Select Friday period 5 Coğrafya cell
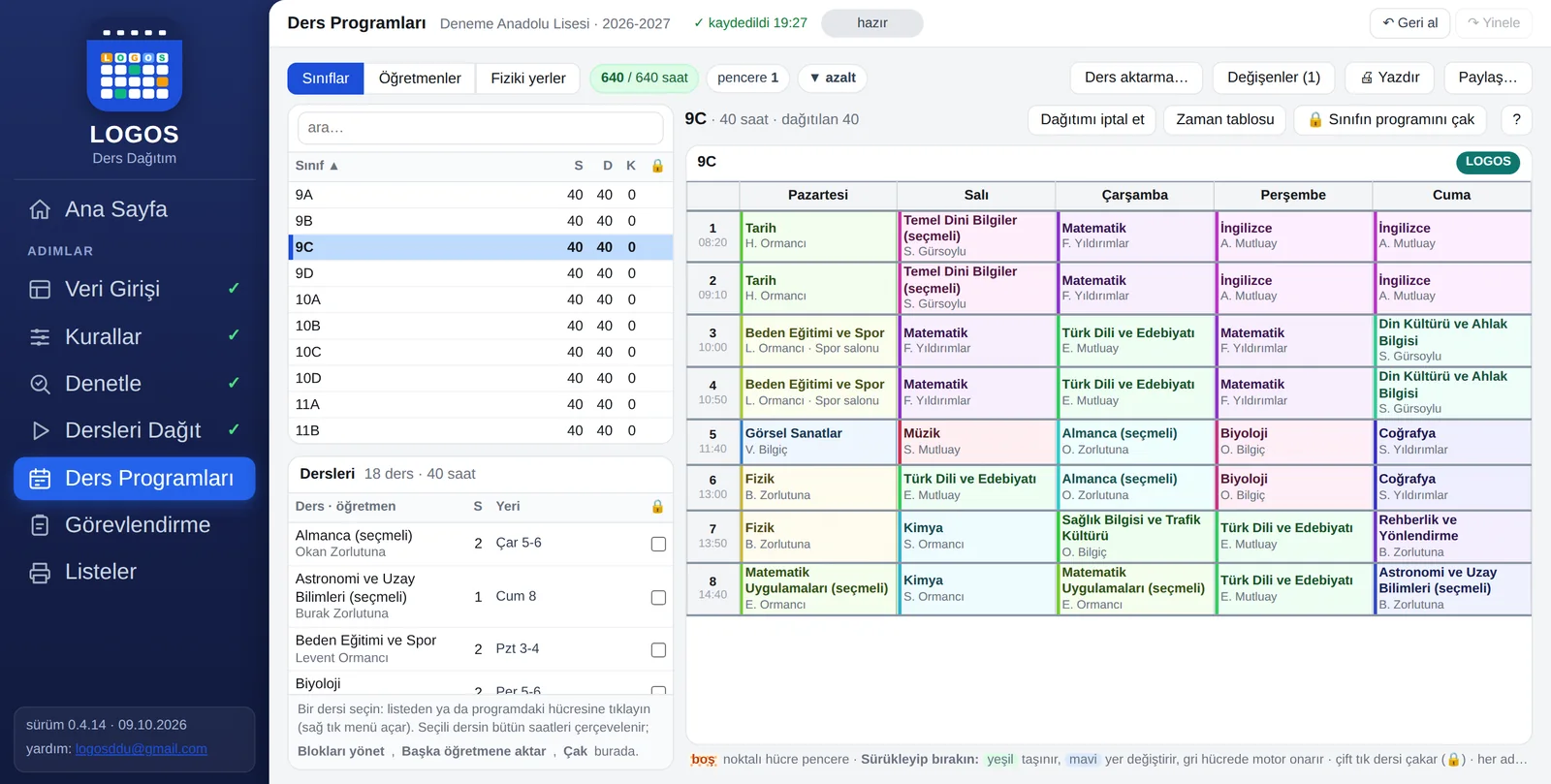The height and width of the screenshot is (784, 1551). click(x=1452, y=442)
